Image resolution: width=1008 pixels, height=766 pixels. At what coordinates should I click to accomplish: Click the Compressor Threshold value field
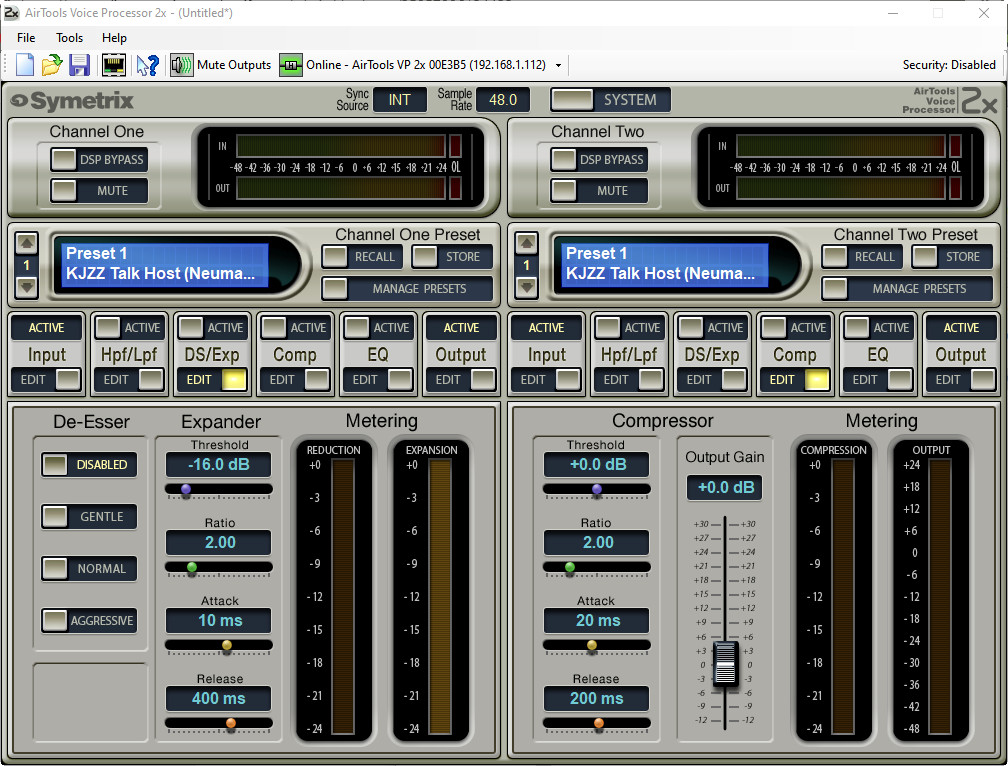coord(596,464)
